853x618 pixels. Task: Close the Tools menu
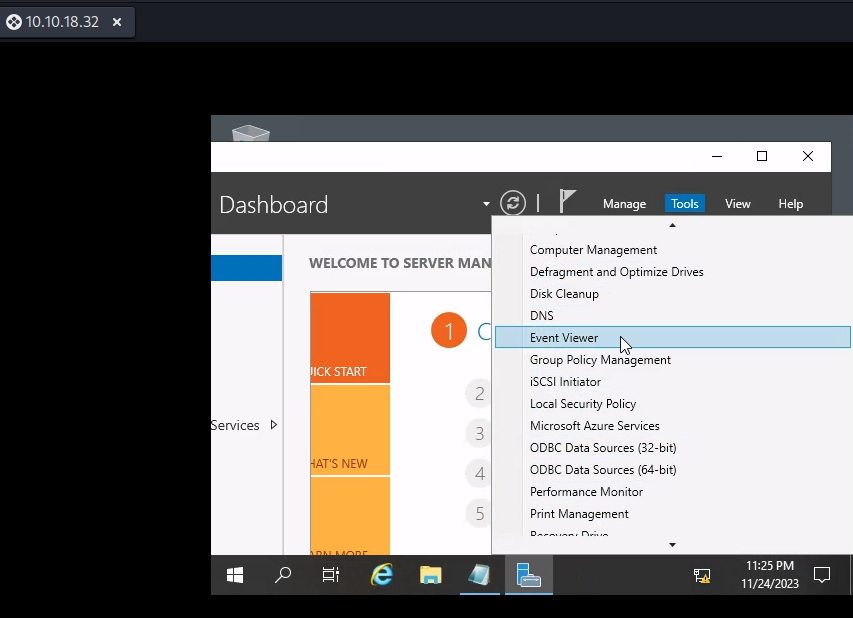click(x=684, y=203)
